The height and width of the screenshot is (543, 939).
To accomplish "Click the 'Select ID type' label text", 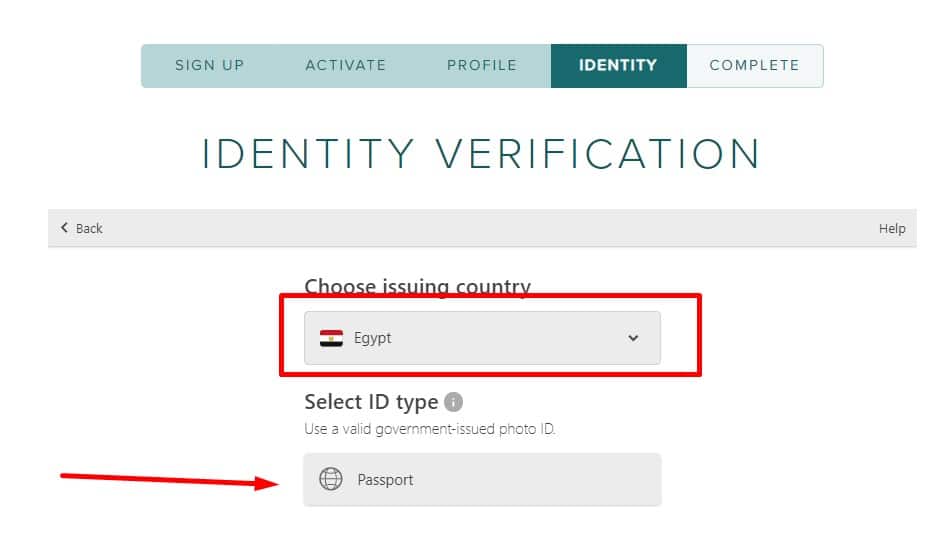I will (x=371, y=402).
